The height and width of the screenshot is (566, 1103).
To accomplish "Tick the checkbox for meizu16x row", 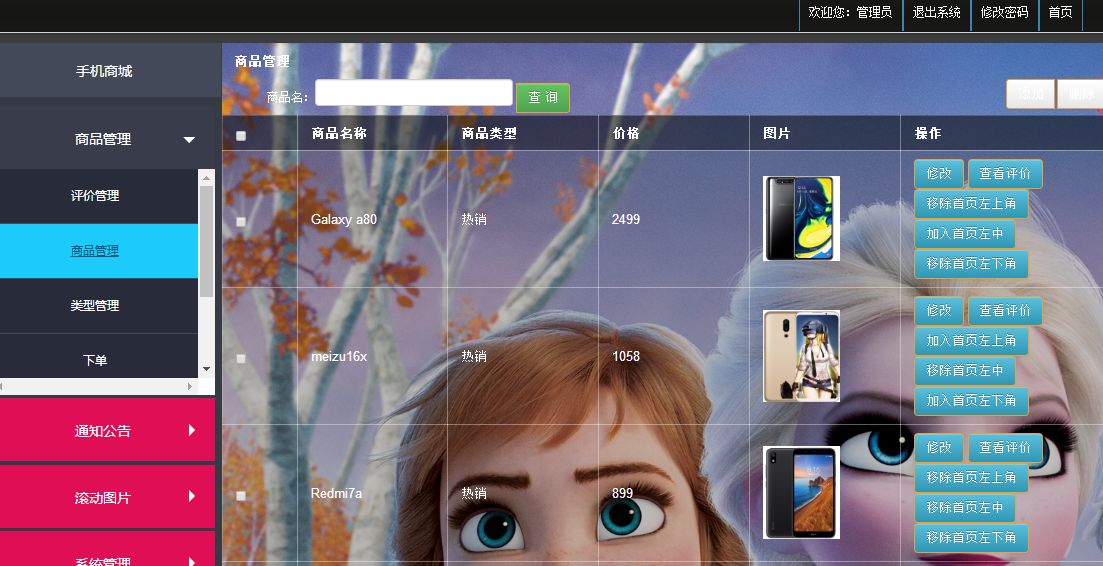I will pos(241,359).
